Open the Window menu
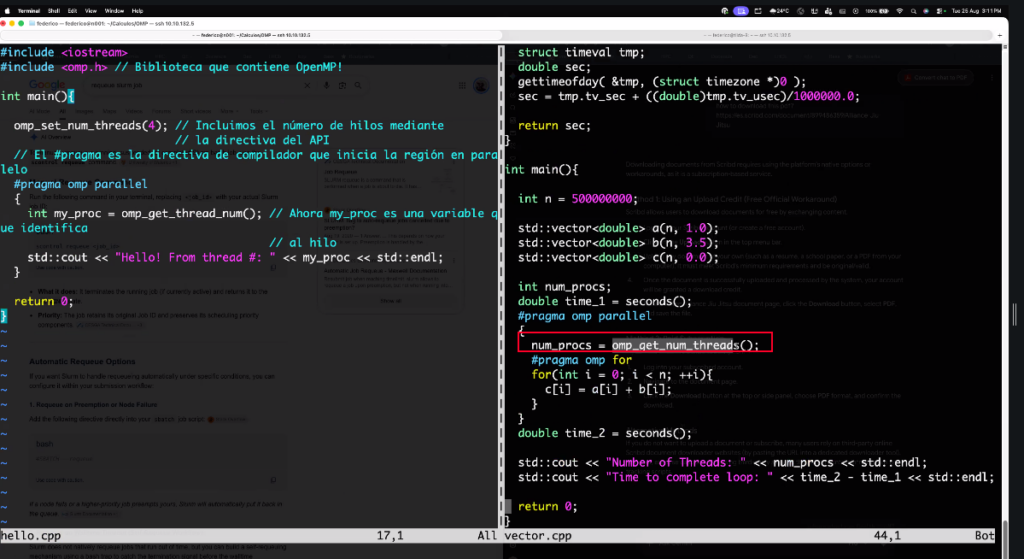This screenshot has width=1024, height=559. [114, 10]
